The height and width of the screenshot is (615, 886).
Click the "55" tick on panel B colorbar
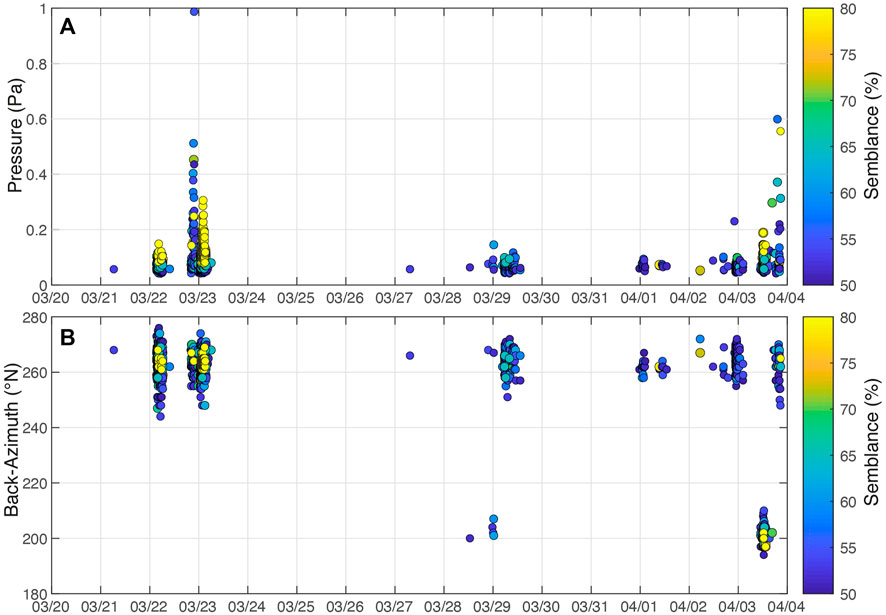tap(848, 548)
